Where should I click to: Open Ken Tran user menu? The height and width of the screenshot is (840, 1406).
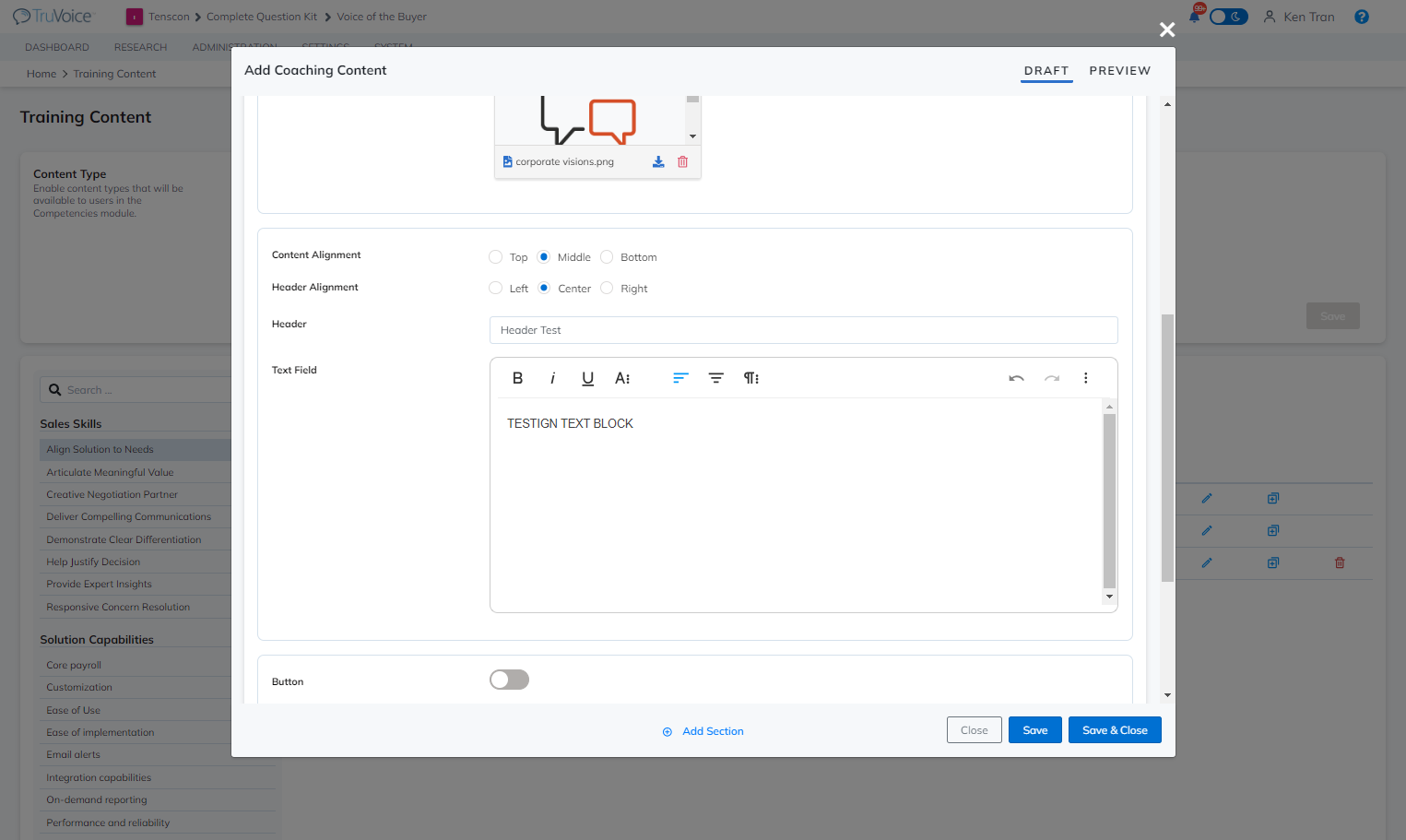click(1299, 17)
